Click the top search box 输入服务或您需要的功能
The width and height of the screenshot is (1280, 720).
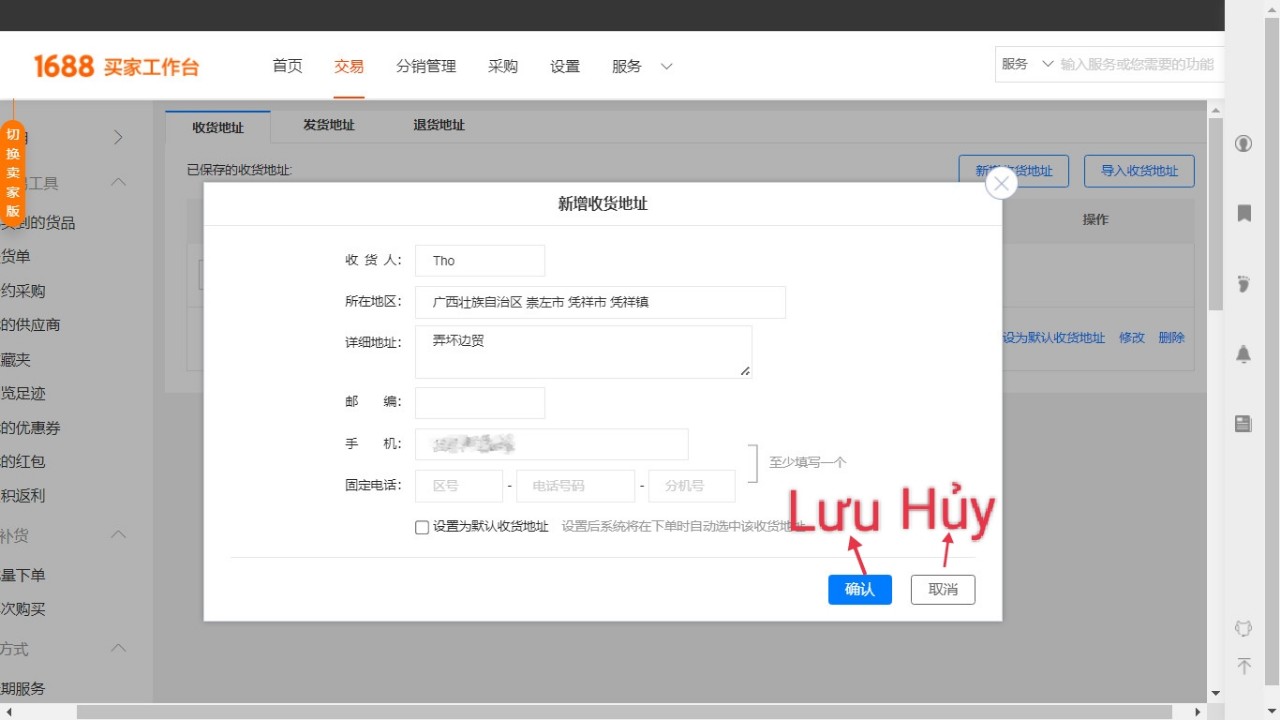1137,64
